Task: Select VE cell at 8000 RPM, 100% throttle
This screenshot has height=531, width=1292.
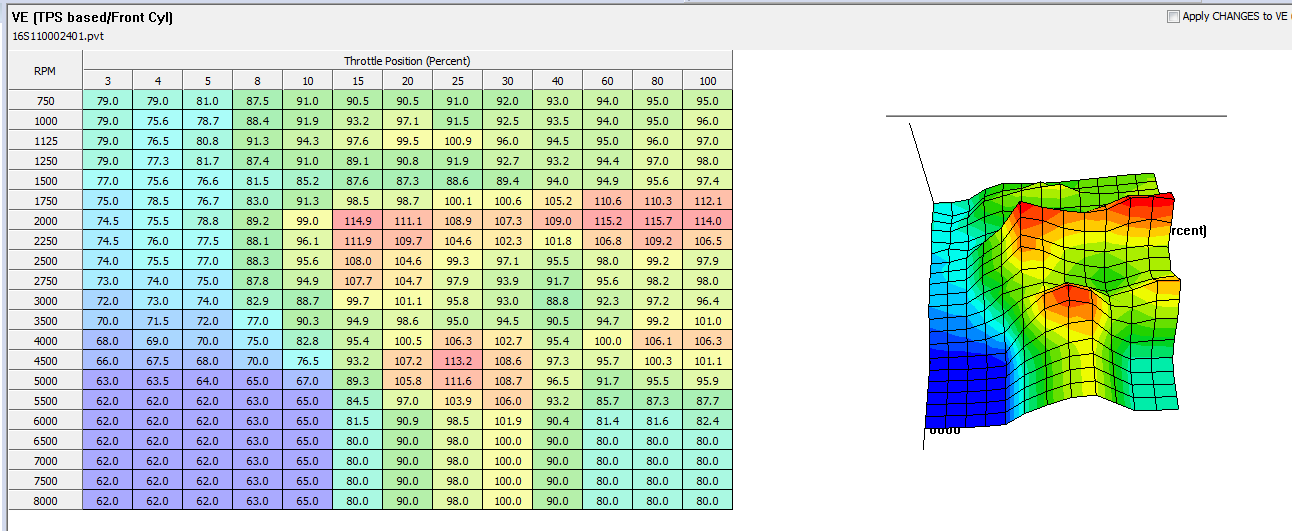Action: point(707,501)
